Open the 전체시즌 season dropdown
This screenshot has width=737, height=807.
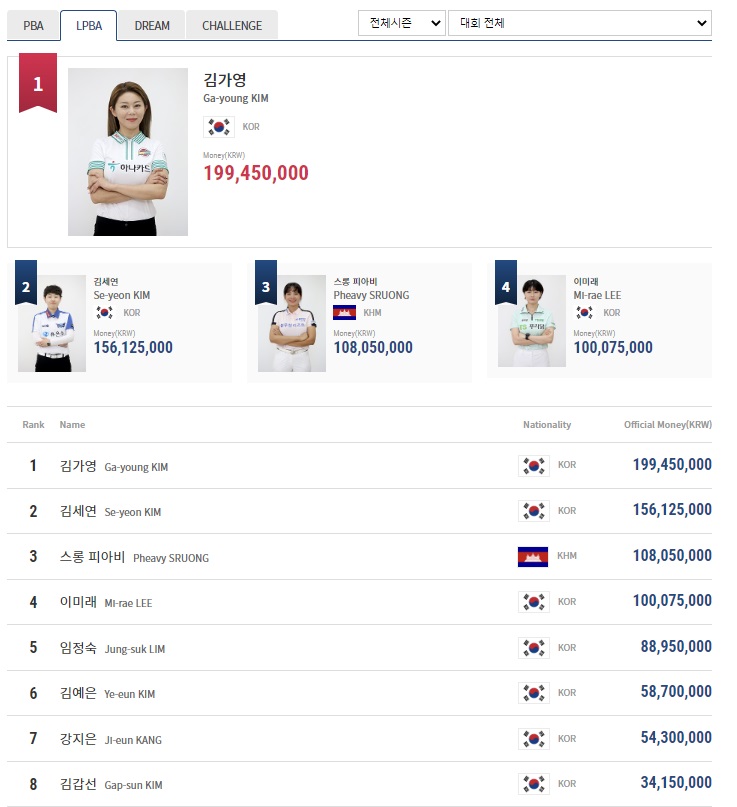click(x=401, y=20)
